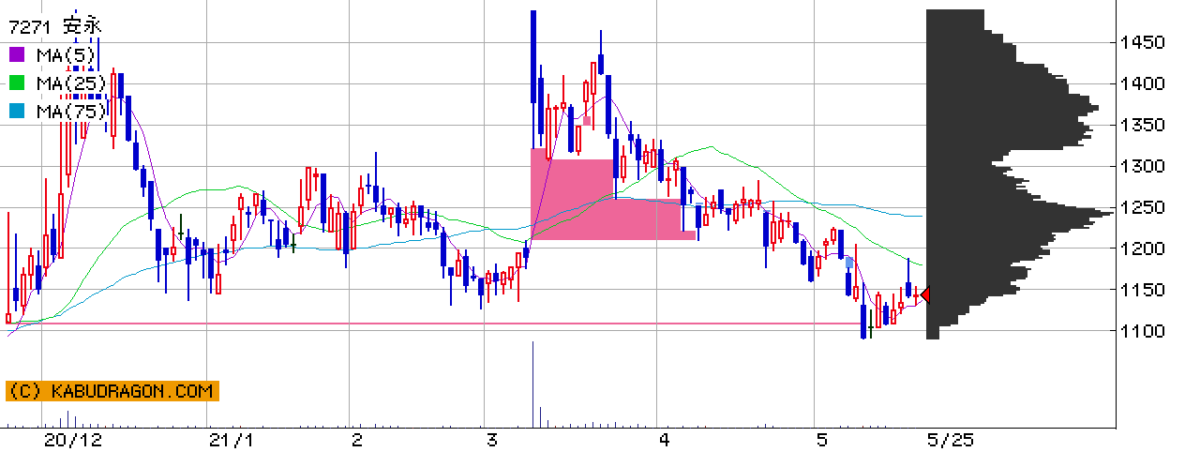Click the "2" month axis label
Screen dimensions: 1200x452
click(358, 440)
